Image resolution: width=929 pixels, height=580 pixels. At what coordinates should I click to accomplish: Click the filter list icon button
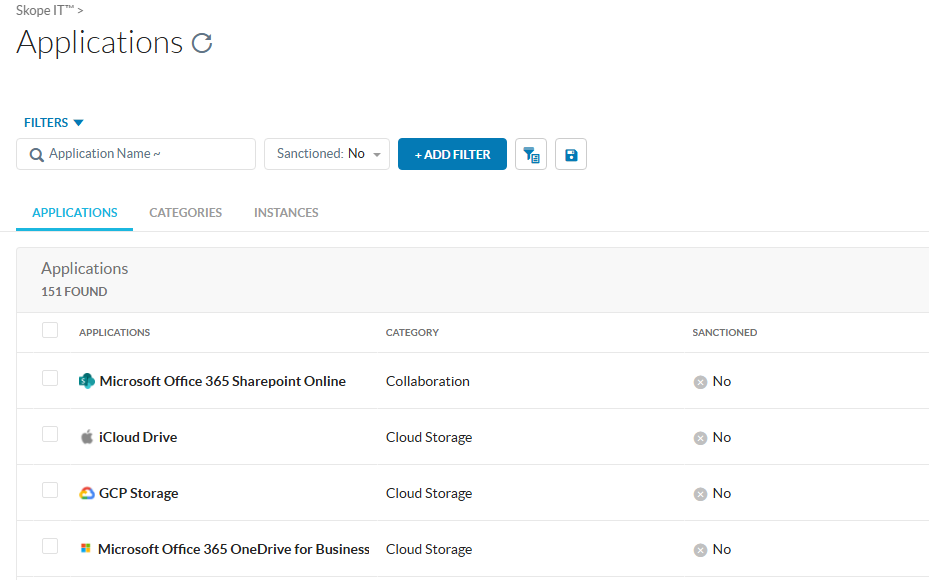(x=531, y=155)
